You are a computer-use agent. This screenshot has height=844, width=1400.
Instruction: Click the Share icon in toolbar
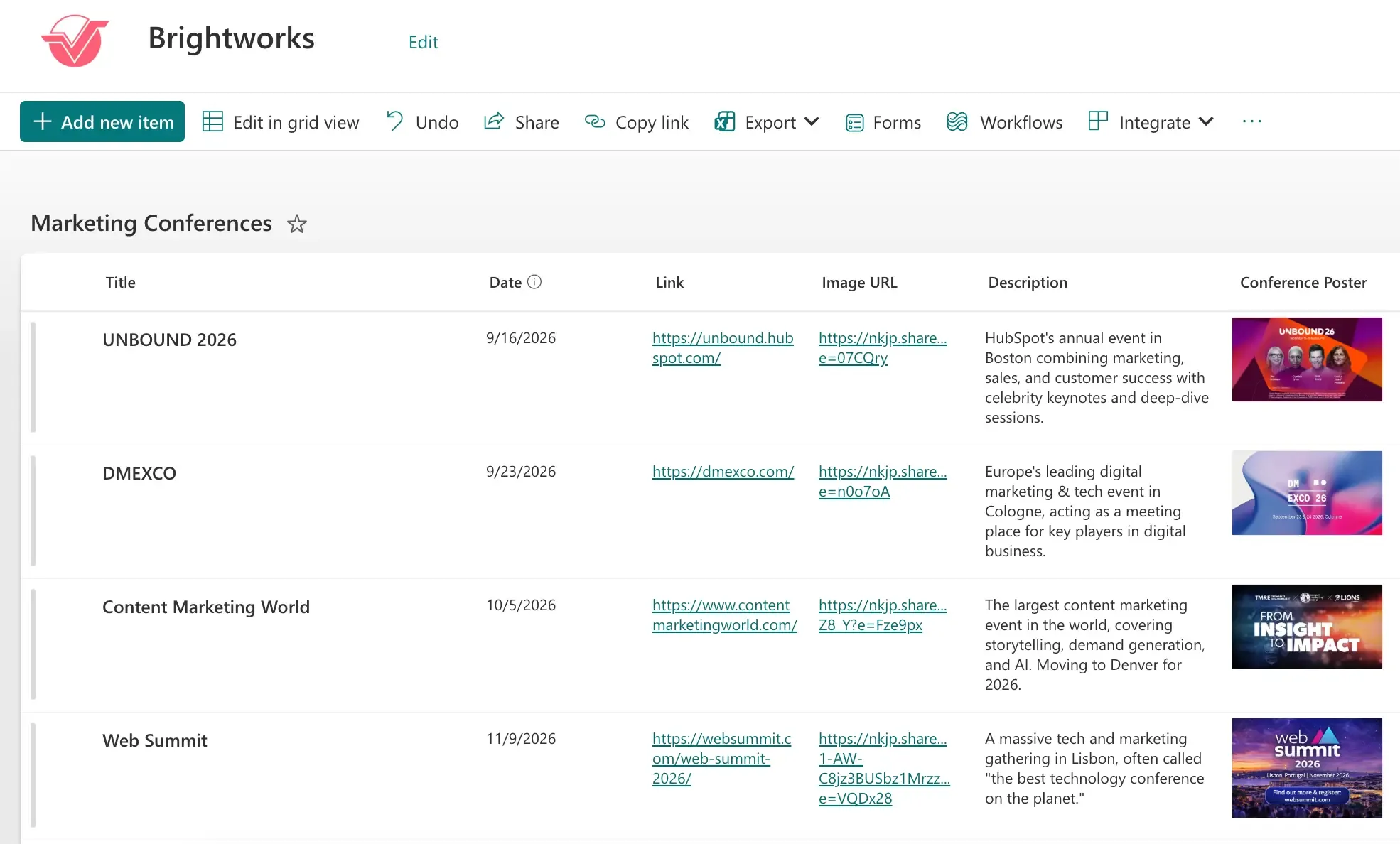[494, 121]
